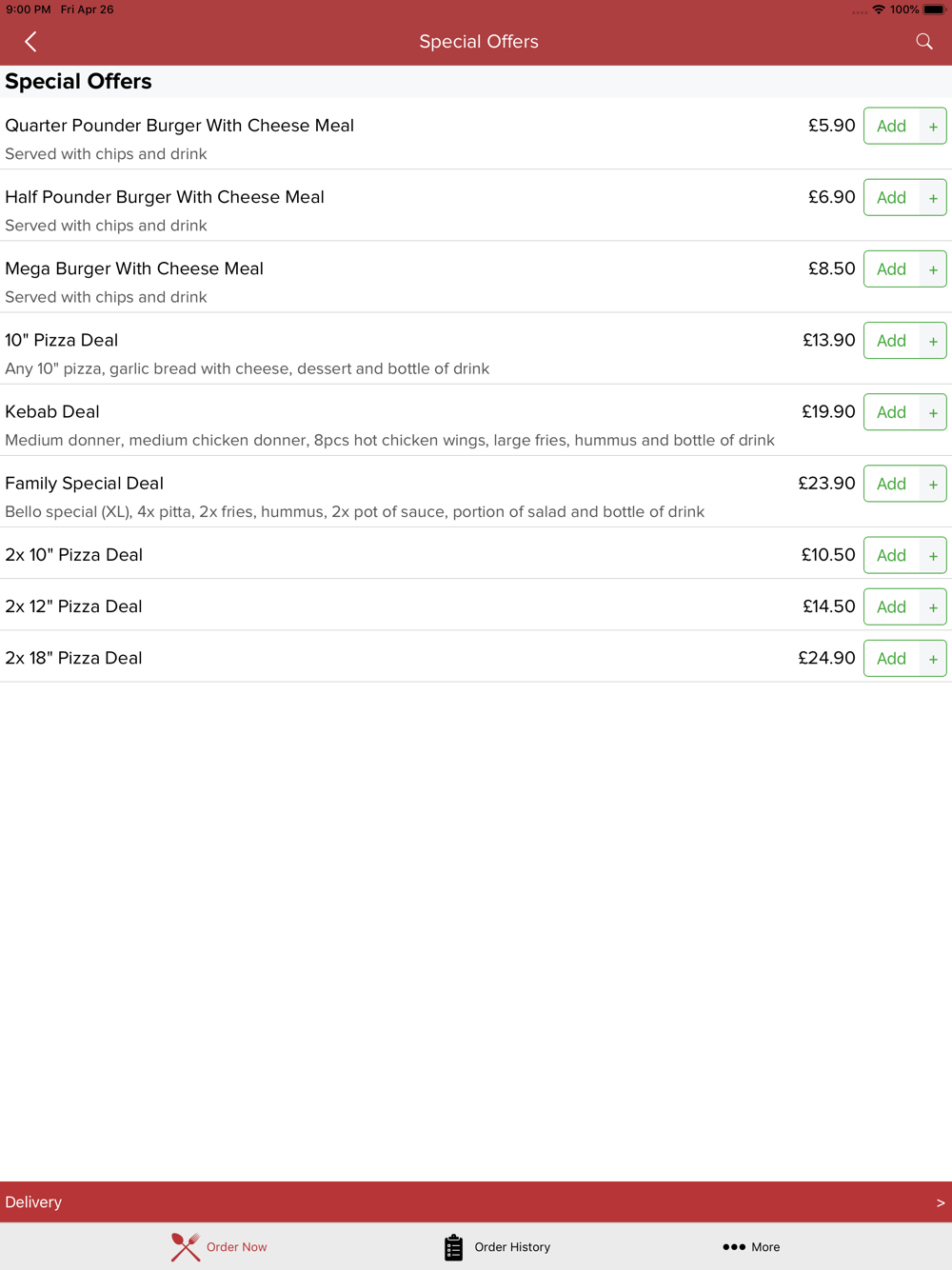Add the Family Special Deal
Screen dimensions: 952x1270
click(891, 484)
